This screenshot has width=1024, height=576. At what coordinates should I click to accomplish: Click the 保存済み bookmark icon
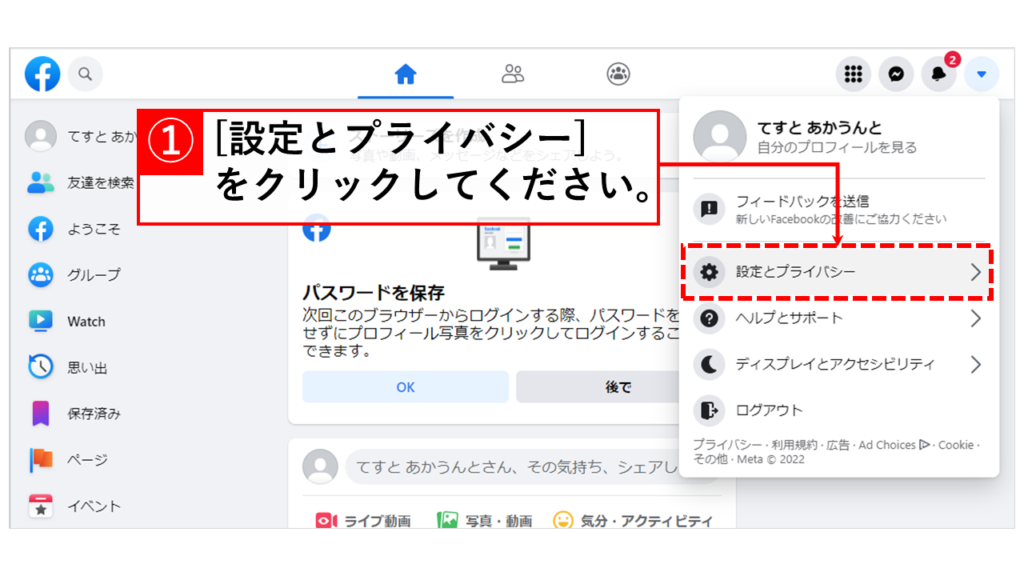coord(40,413)
